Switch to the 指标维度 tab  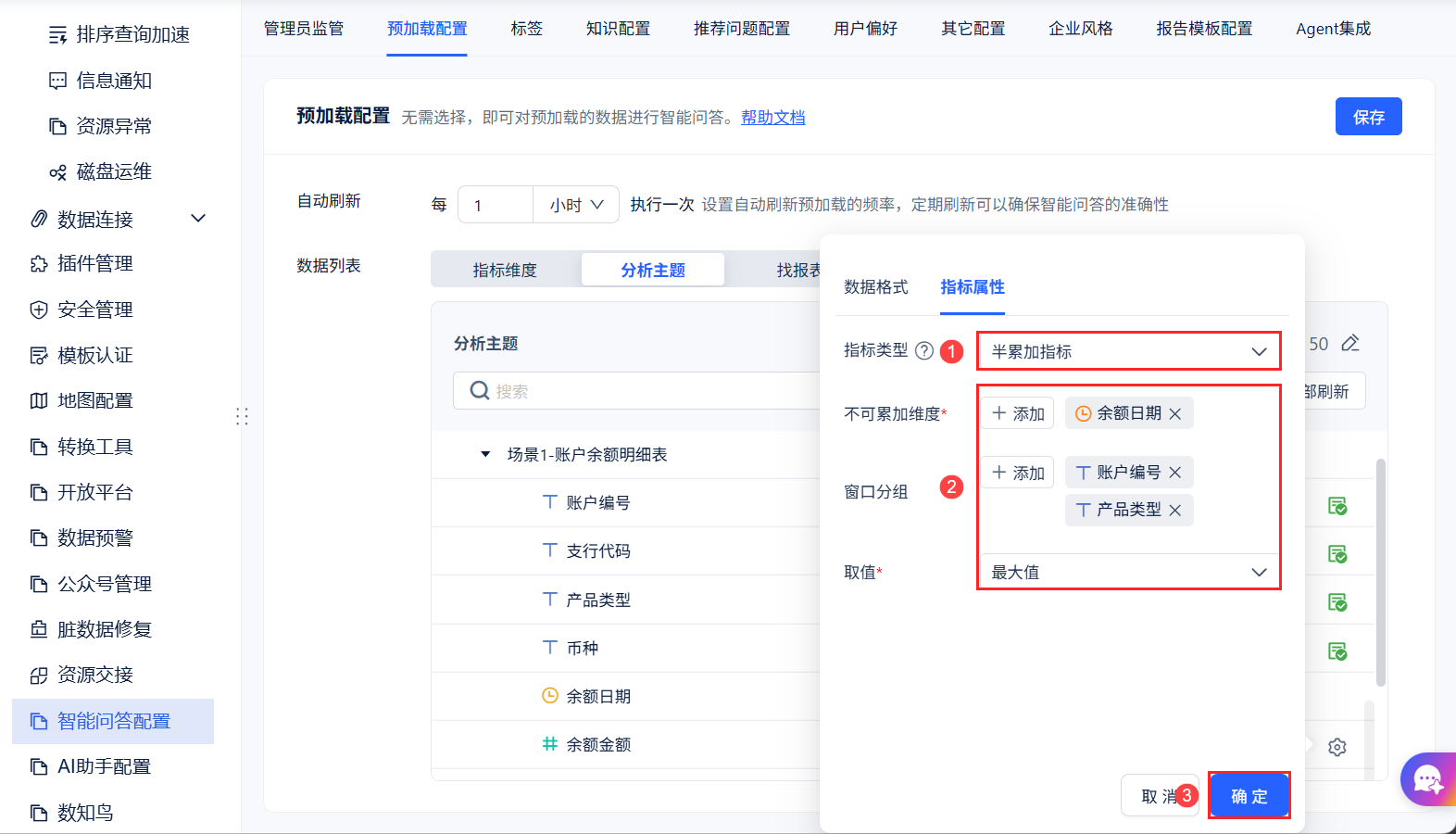pyautogui.click(x=505, y=270)
